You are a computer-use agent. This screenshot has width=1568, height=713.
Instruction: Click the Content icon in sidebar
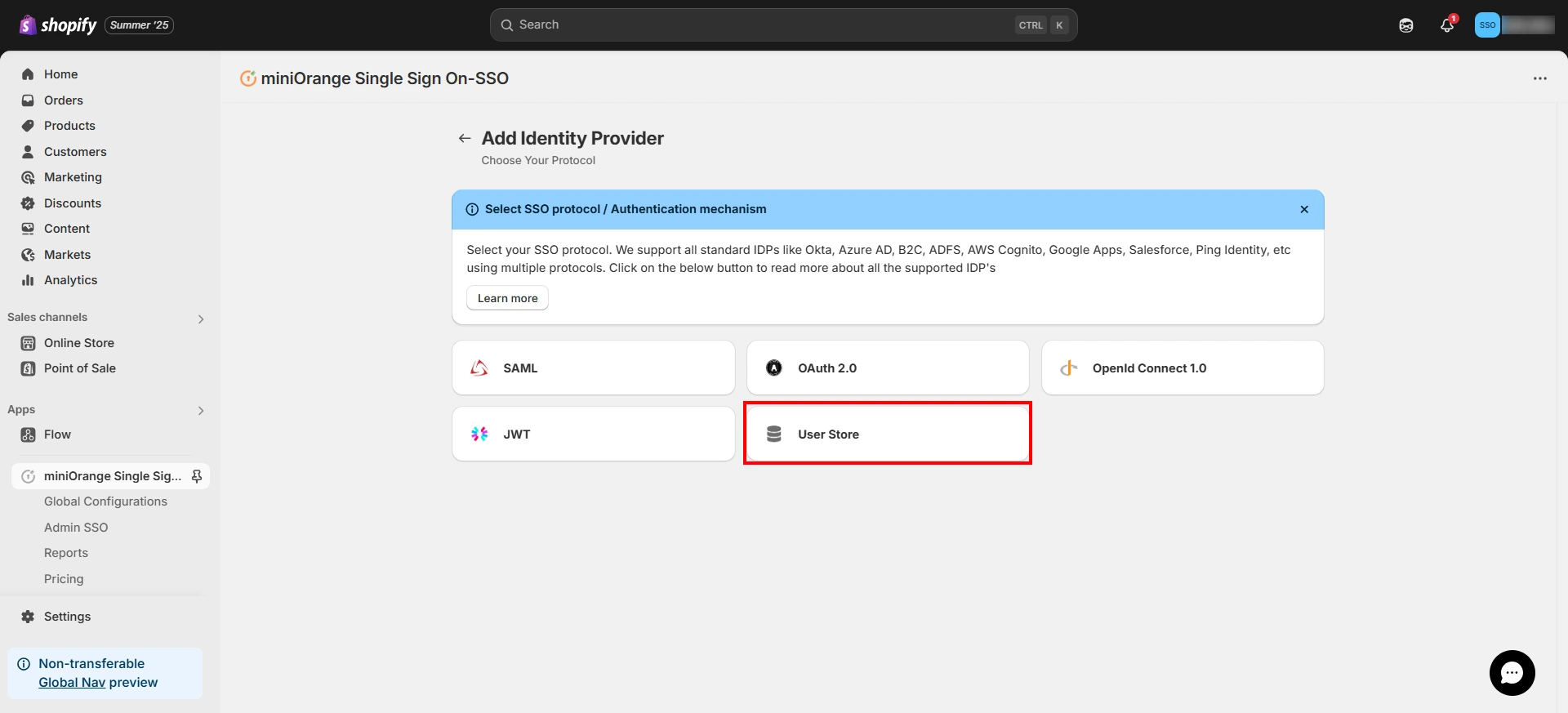click(x=28, y=229)
